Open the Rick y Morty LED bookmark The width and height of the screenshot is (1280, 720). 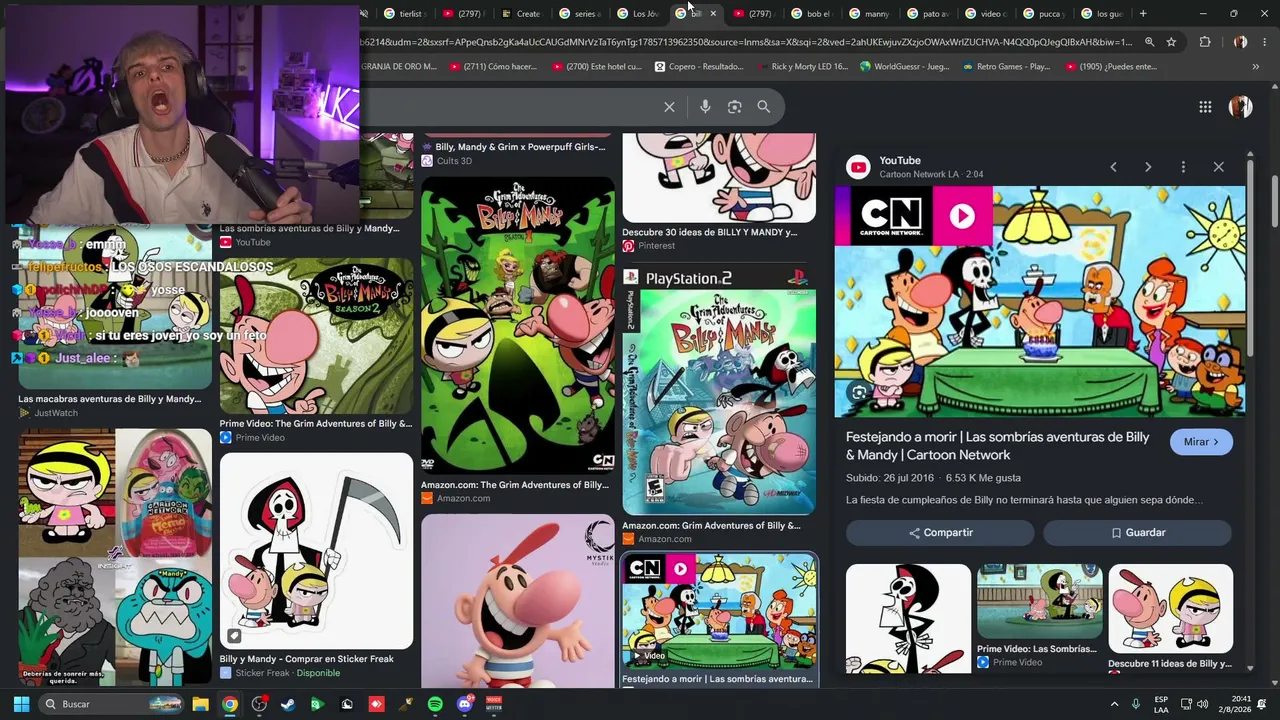coord(802,67)
